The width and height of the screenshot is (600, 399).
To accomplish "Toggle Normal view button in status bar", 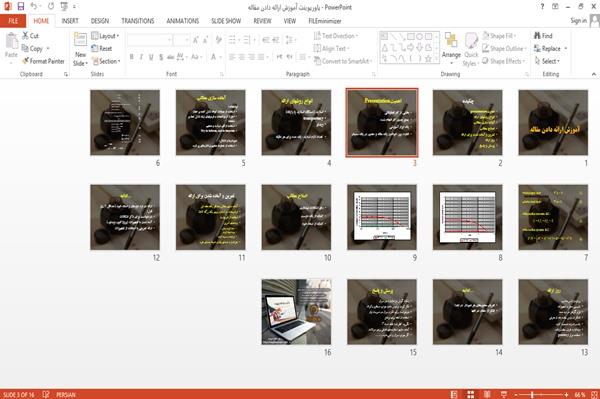I will click(x=454, y=394).
